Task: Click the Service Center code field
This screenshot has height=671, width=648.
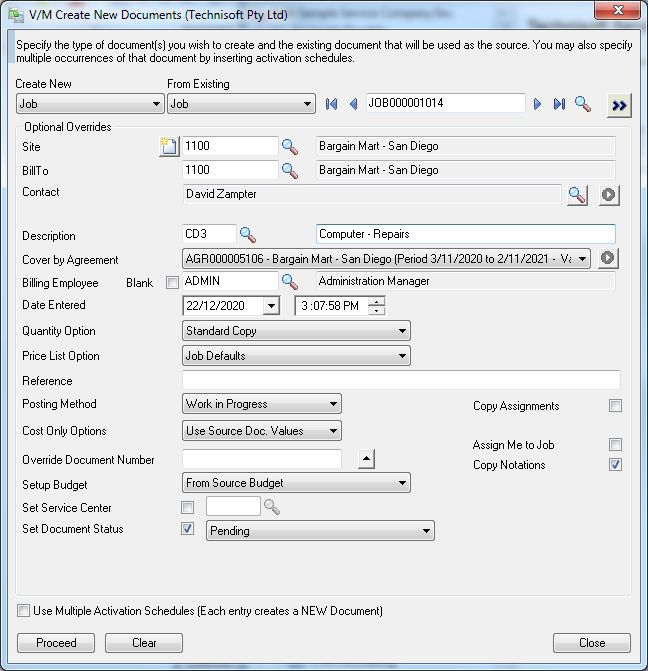Action: point(233,506)
